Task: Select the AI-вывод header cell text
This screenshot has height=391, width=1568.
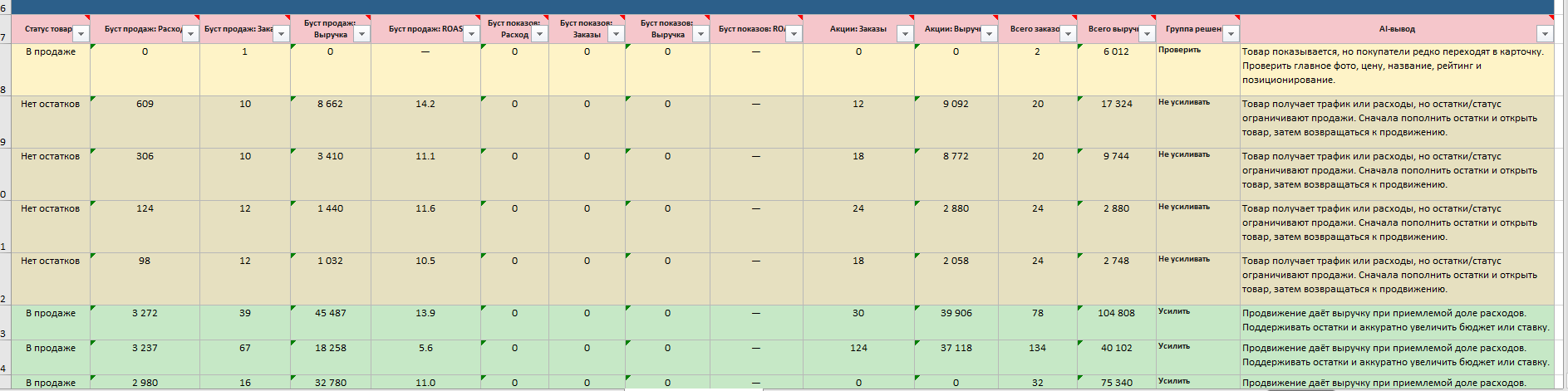Action: pos(1397,29)
